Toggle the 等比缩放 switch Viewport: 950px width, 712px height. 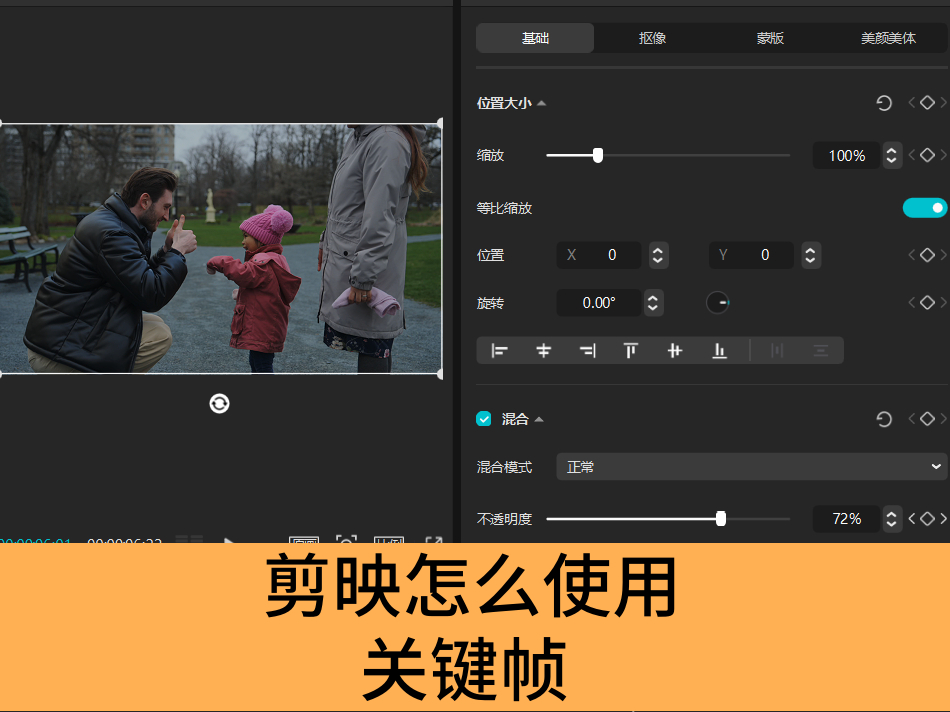point(925,208)
